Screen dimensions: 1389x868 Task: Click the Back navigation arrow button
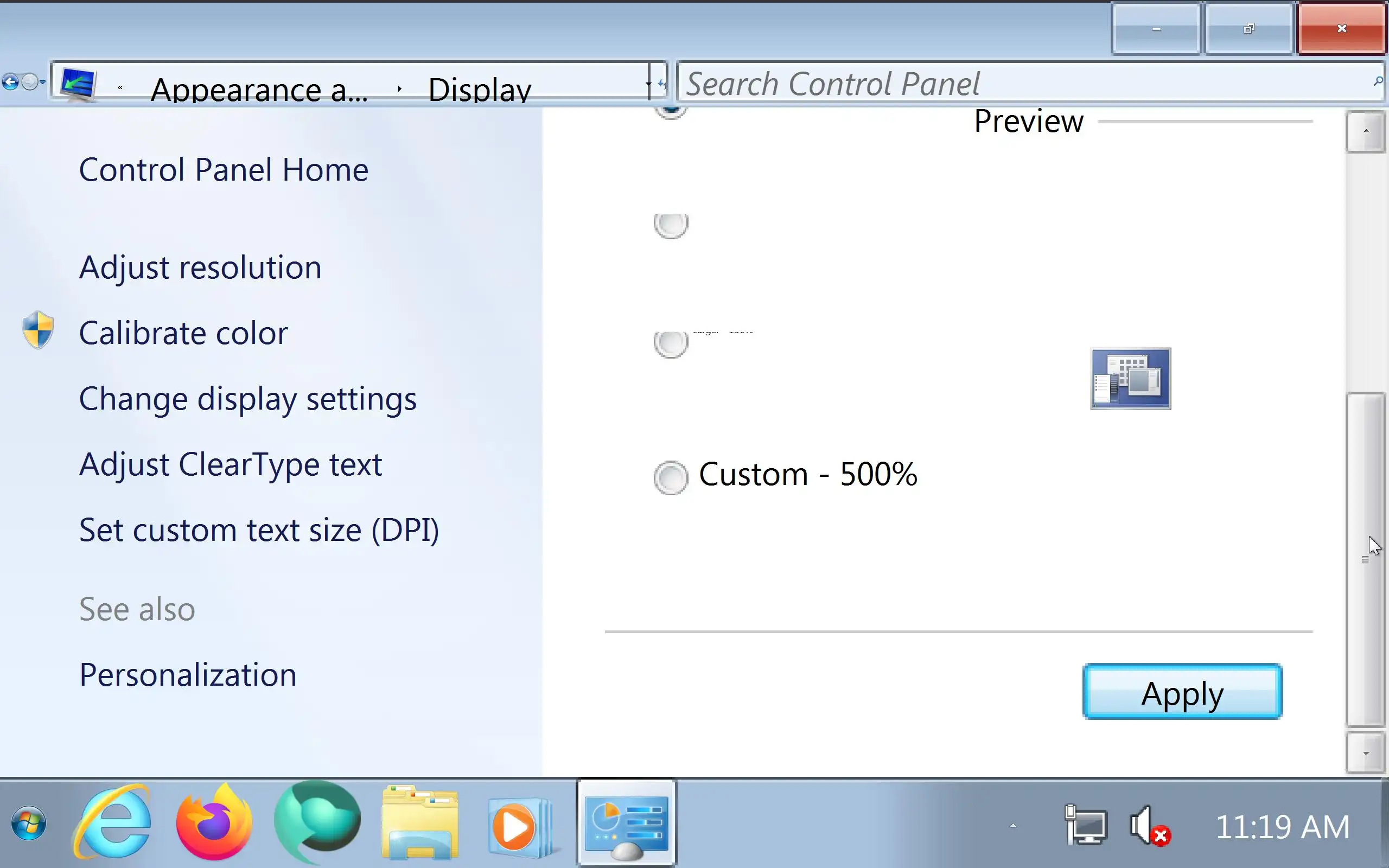(10, 82)
